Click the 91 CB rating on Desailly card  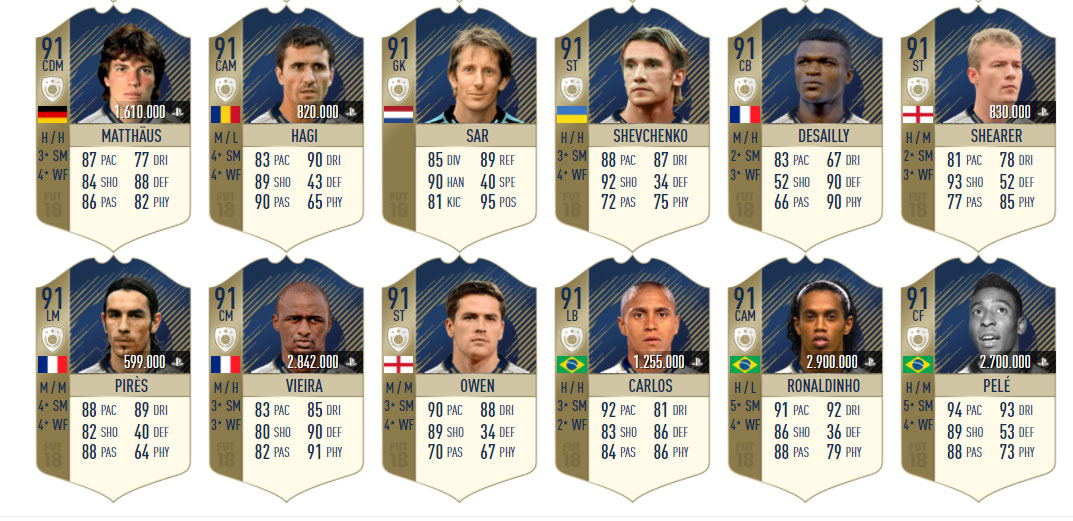point(745,55)
